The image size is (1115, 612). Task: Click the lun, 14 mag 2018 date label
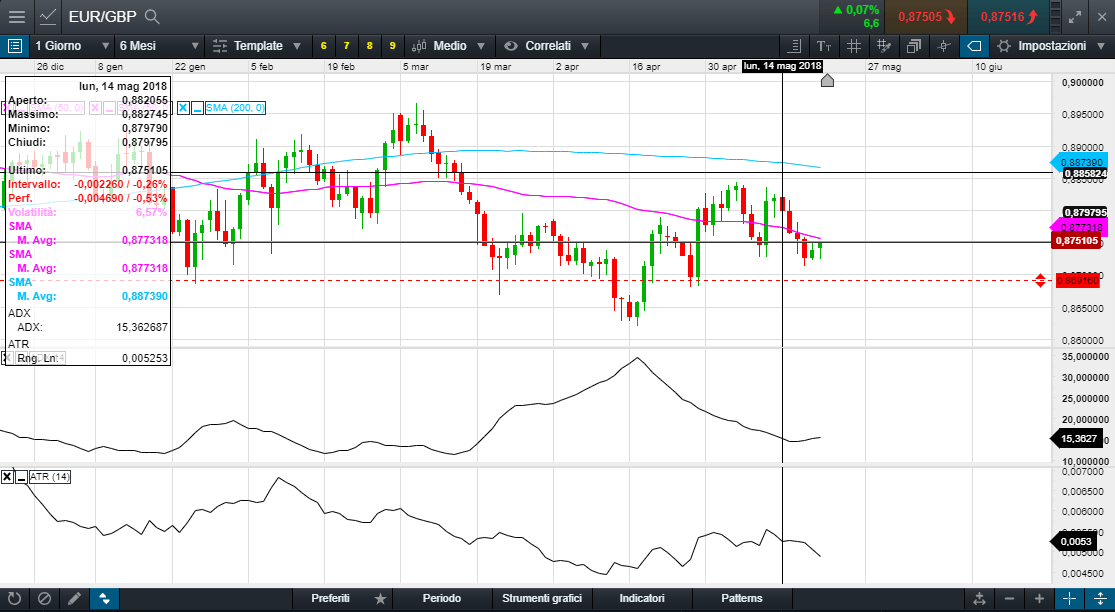(782, 66)
